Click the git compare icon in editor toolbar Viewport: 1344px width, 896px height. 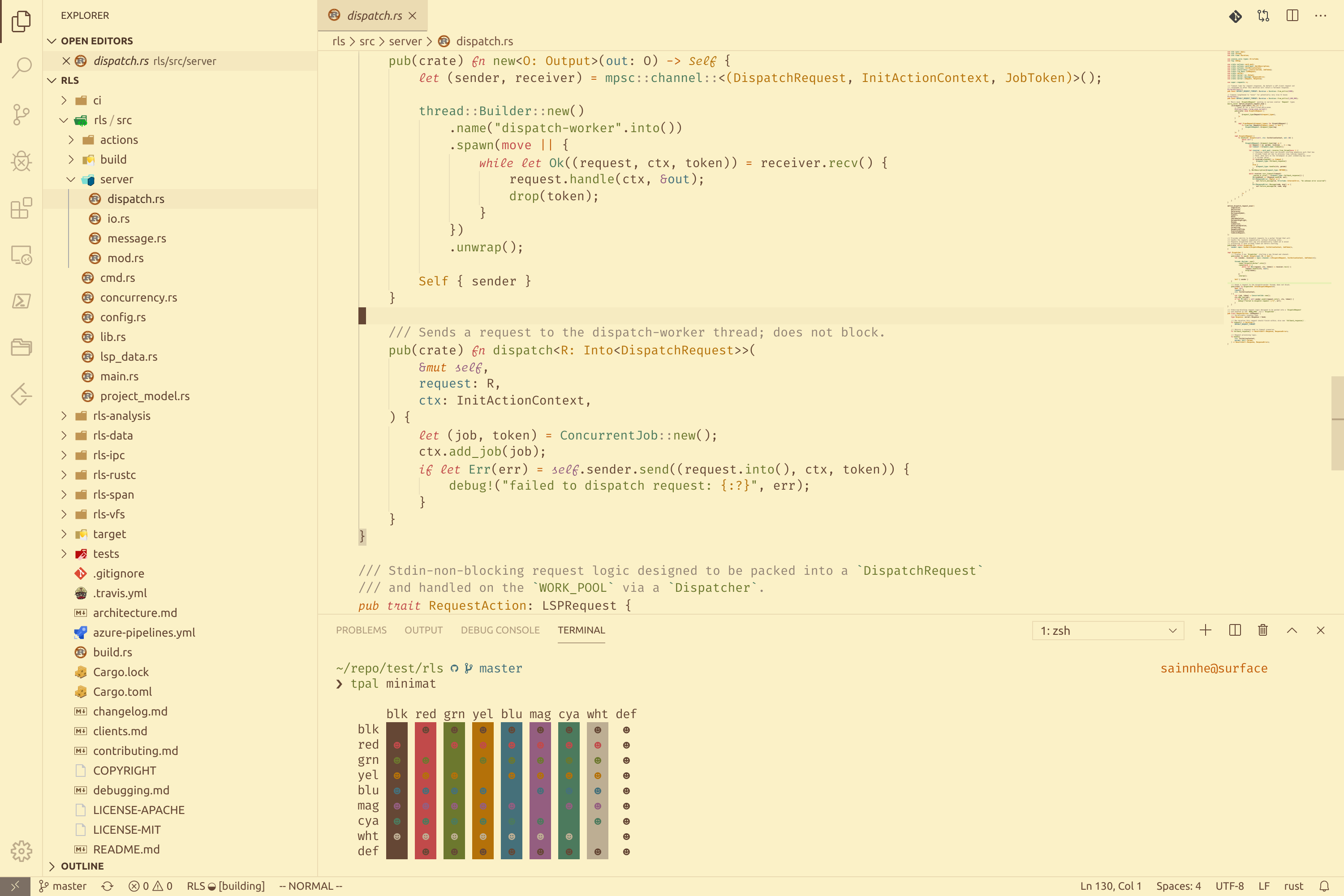[x=1263, y=16]
